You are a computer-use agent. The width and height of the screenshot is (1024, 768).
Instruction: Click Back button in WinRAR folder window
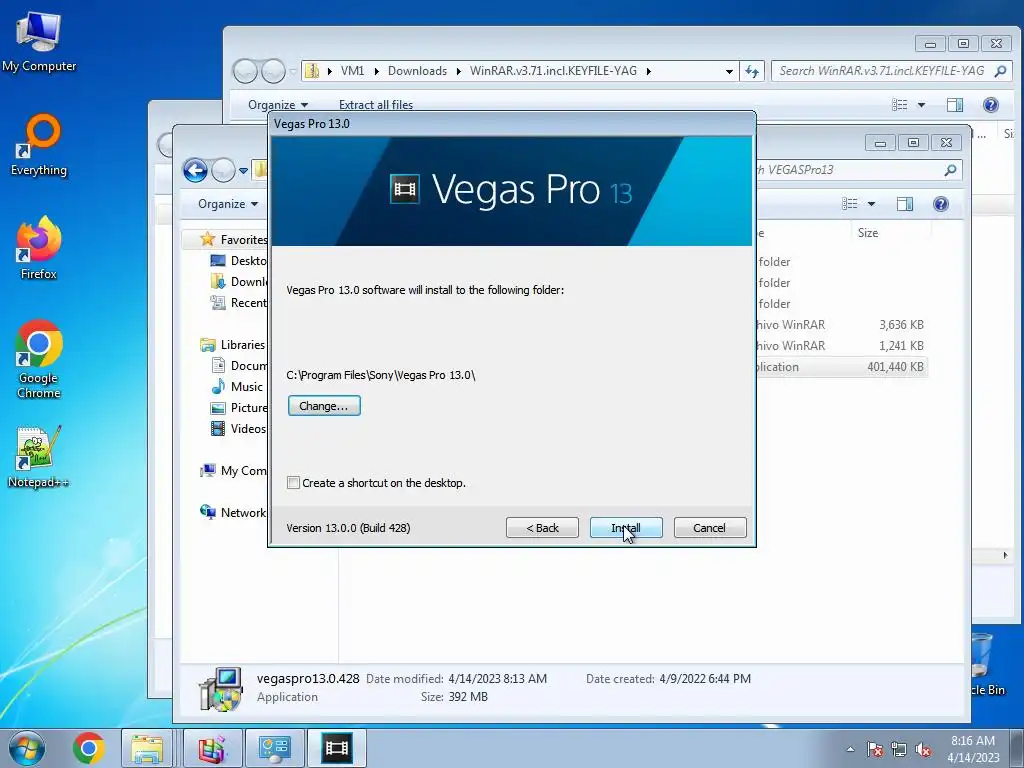click(x=246, y=71)
